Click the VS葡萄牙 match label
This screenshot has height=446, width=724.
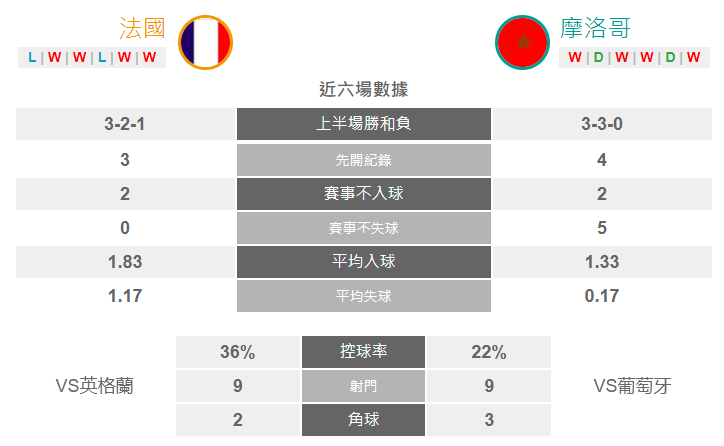[x=632, y=386]
